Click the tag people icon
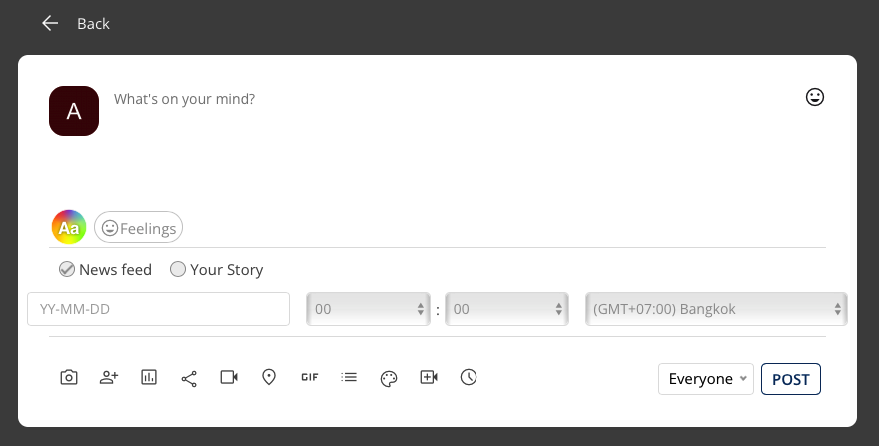879x446 pixels. pos(109,377)
